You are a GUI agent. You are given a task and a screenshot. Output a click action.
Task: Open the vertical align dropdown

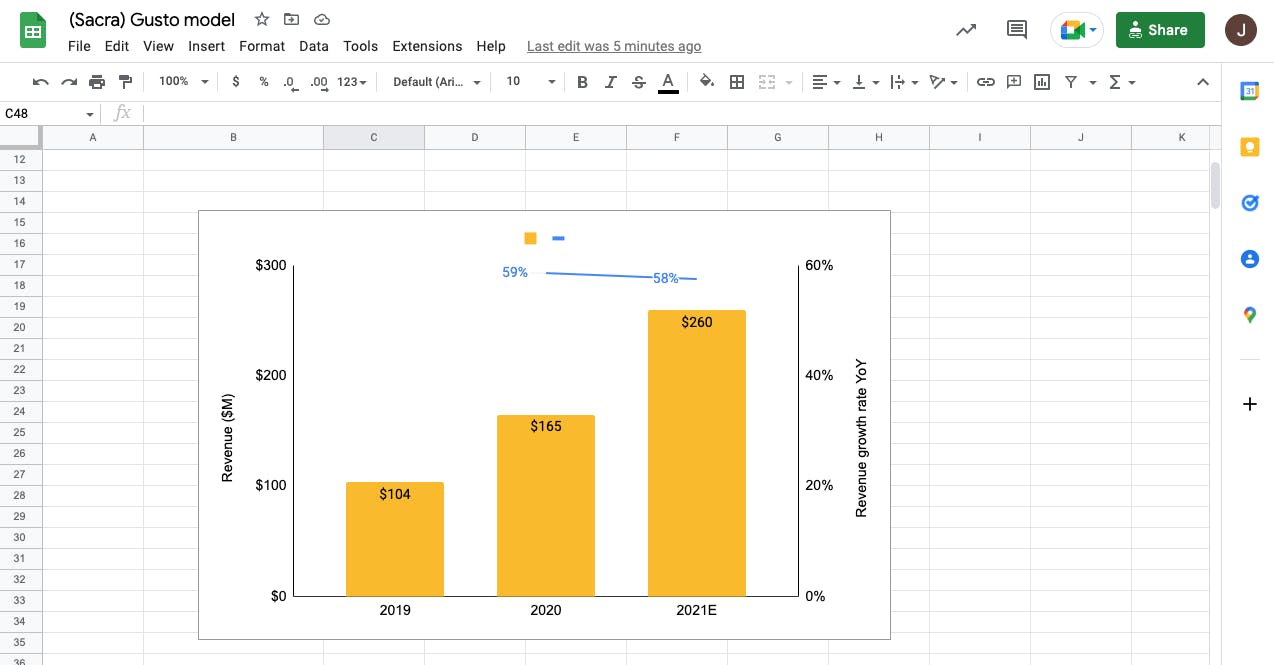tap(865, 82)
